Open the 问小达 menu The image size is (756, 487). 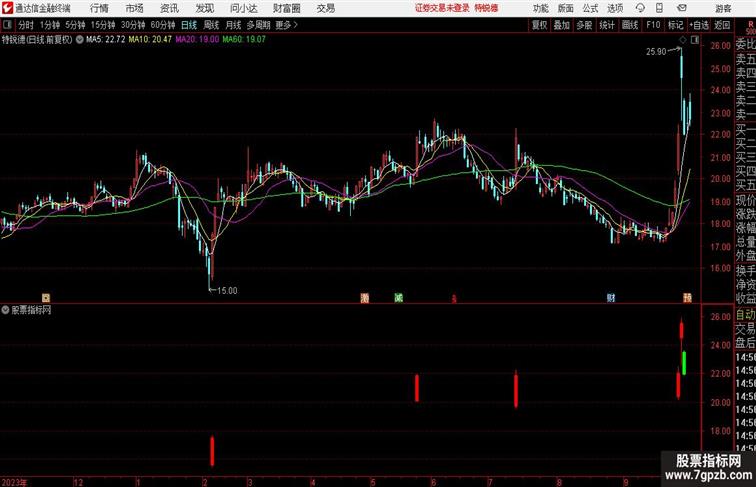tap(243, 8)
